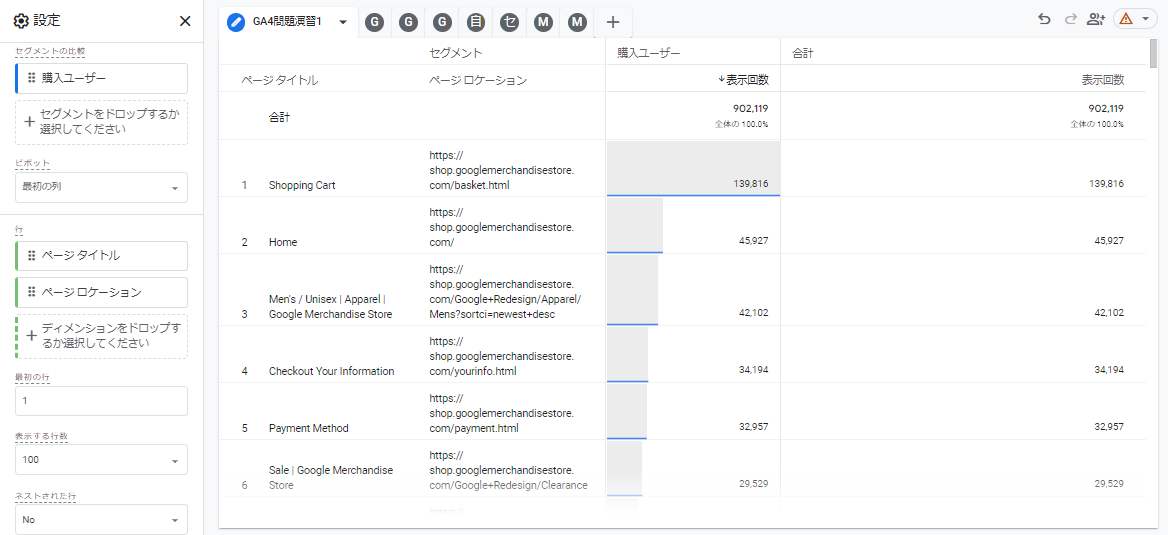
Task: Click the 34,194 value in 合計 column
Action: point(1109,370)
